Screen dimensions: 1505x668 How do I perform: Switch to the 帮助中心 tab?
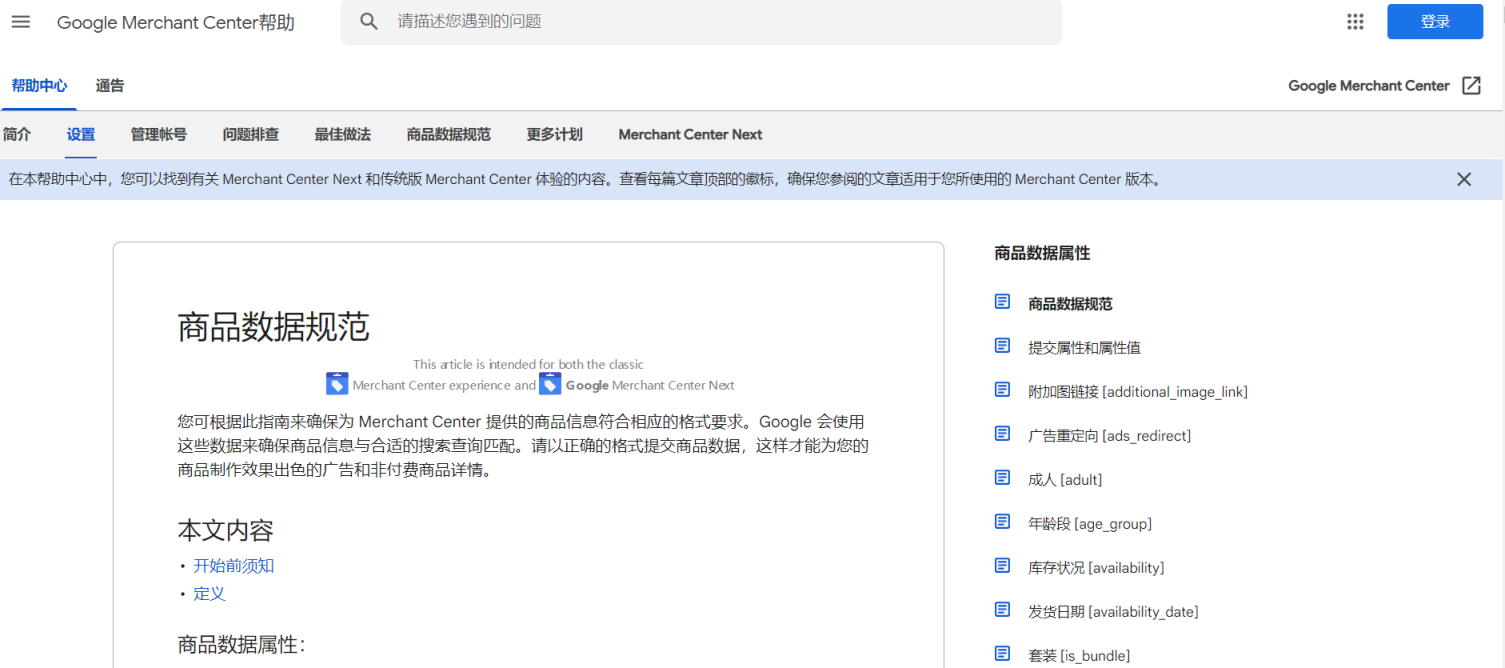(x=39, y=85)
